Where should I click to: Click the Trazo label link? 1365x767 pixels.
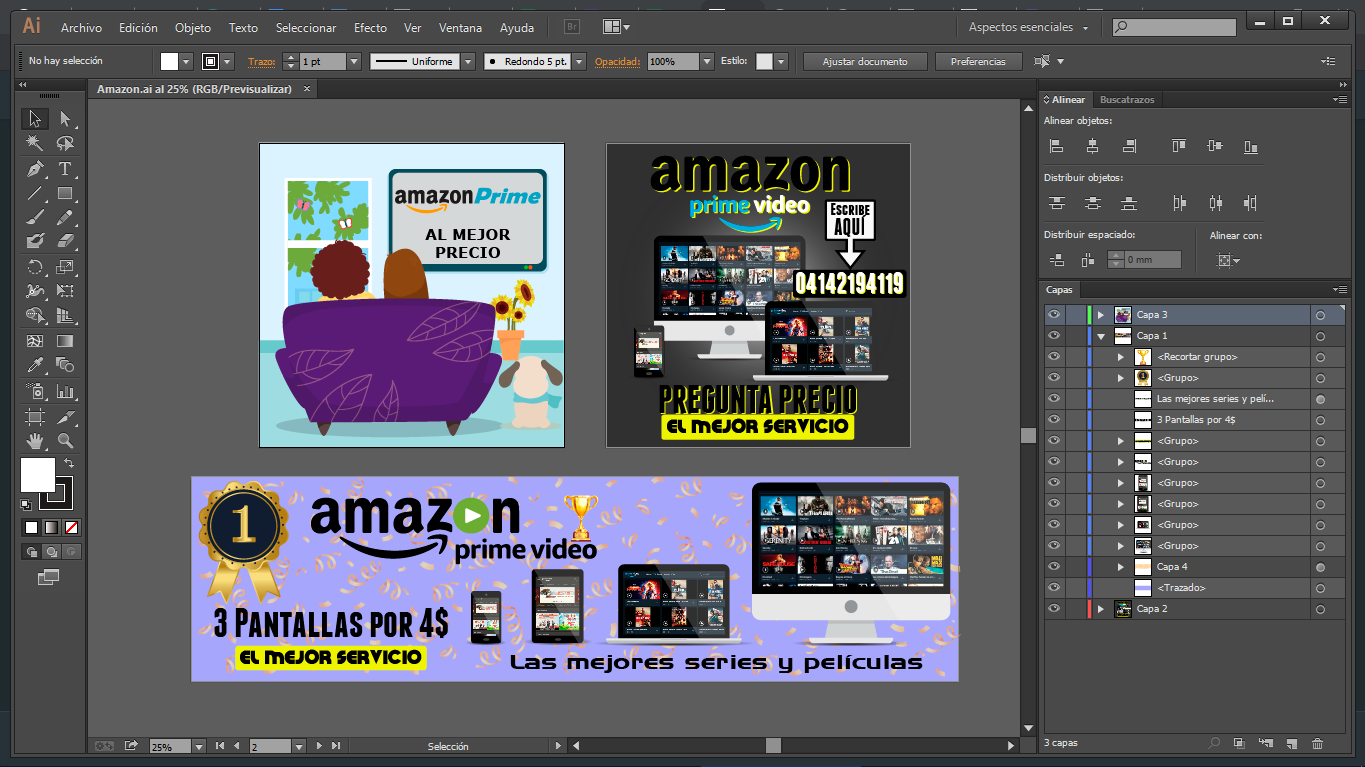point(262,62)
